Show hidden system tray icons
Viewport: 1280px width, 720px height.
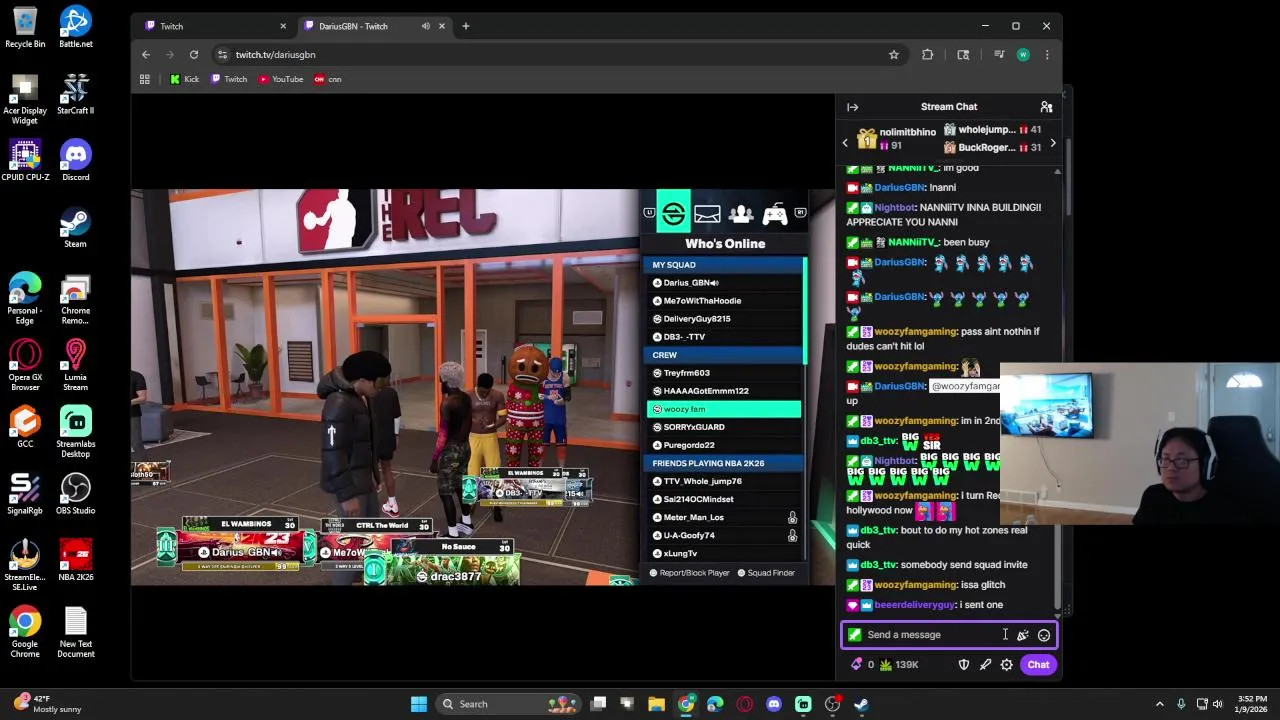(1160, 704)
